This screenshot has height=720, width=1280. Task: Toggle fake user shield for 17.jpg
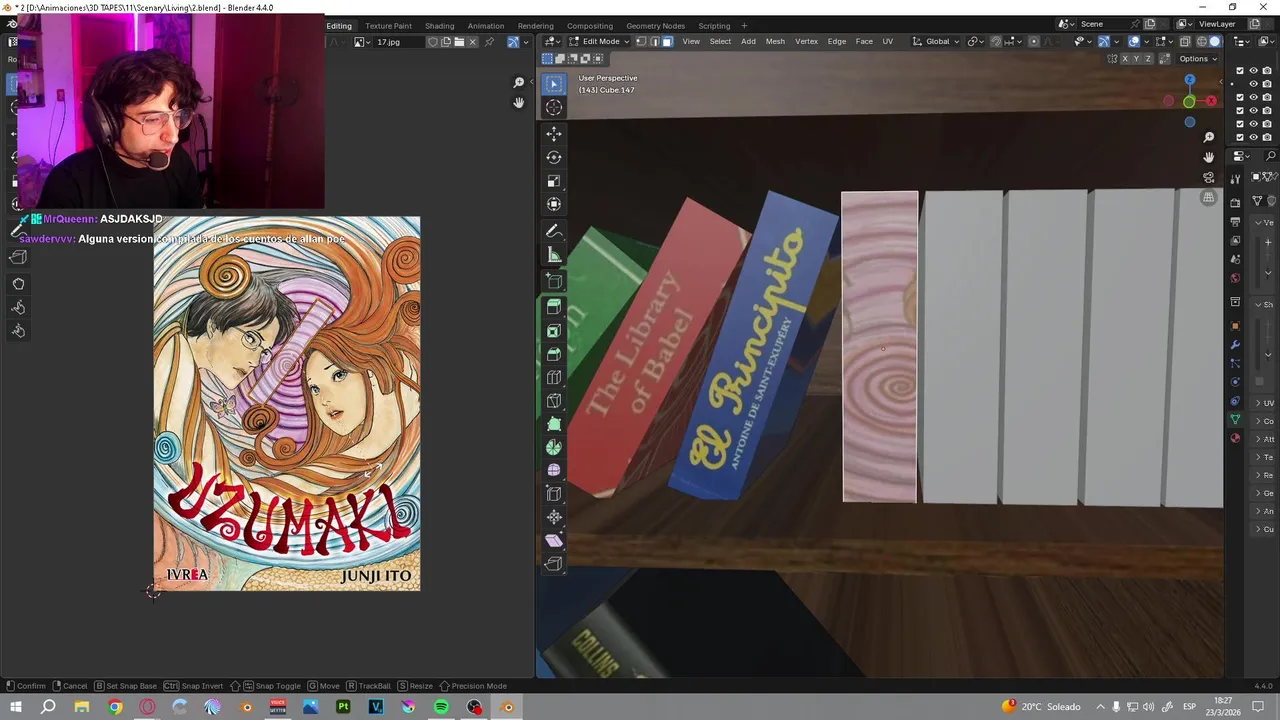tap(432, 42)
